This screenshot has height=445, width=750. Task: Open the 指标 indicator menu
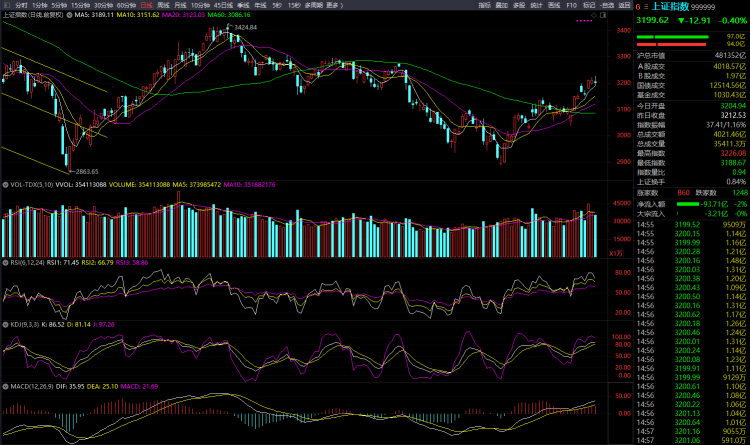coord(485,5)
